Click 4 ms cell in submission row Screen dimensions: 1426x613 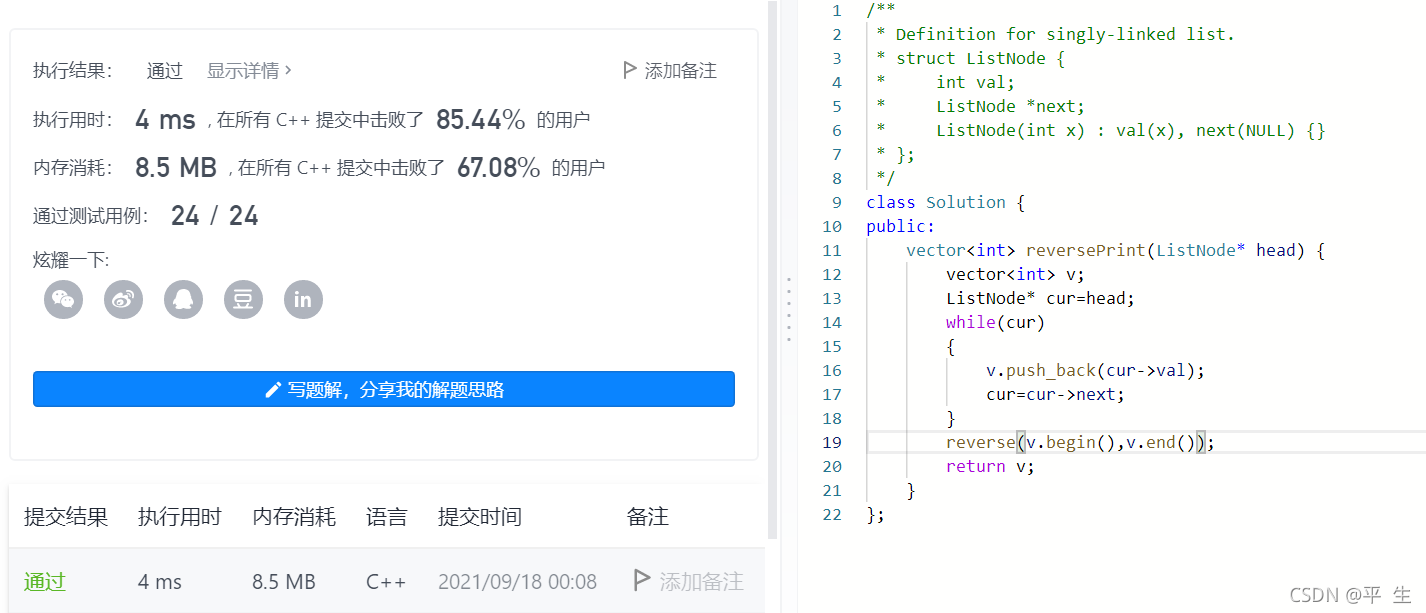point(160,582)
